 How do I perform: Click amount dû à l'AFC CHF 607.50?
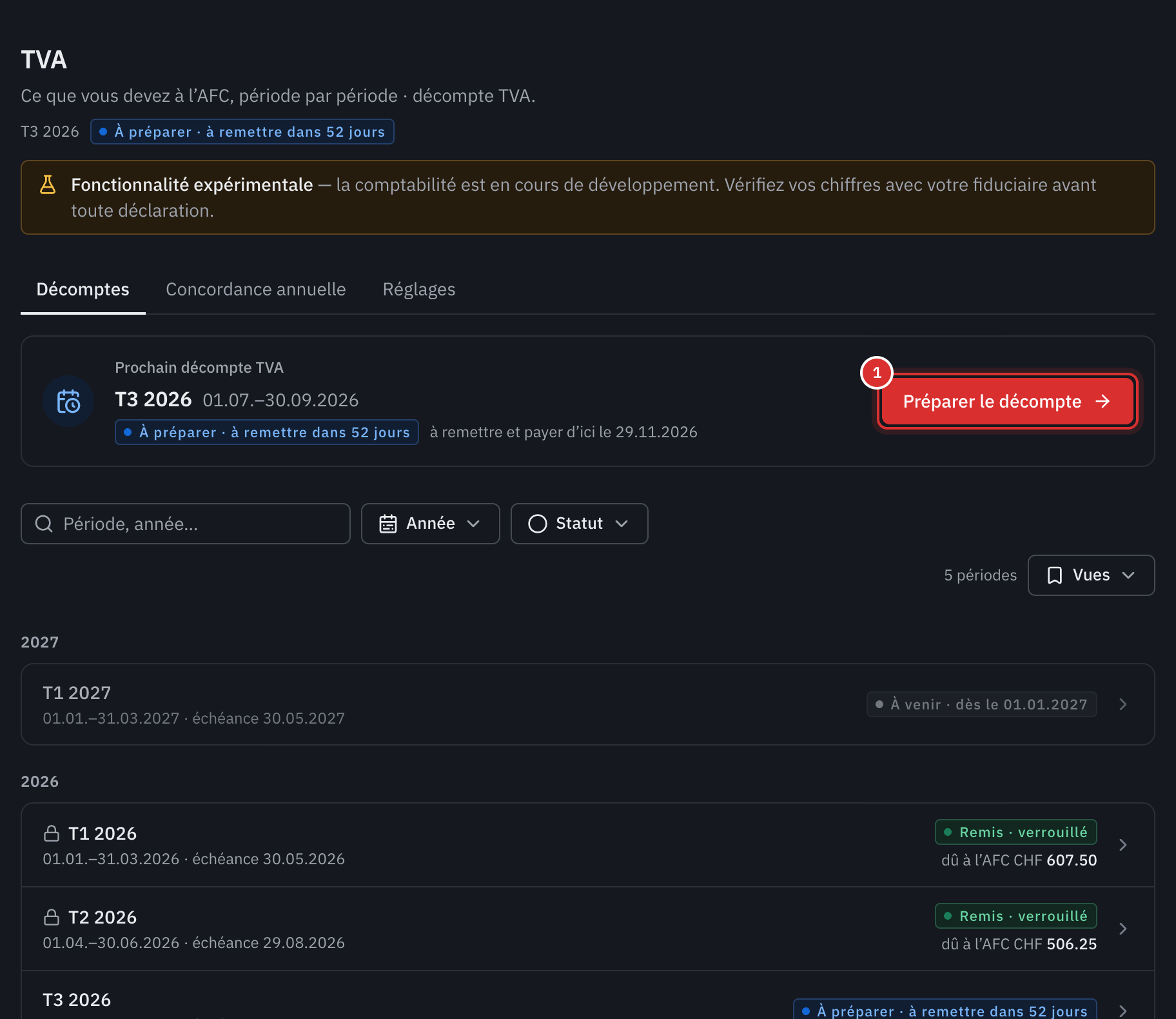1019,860
